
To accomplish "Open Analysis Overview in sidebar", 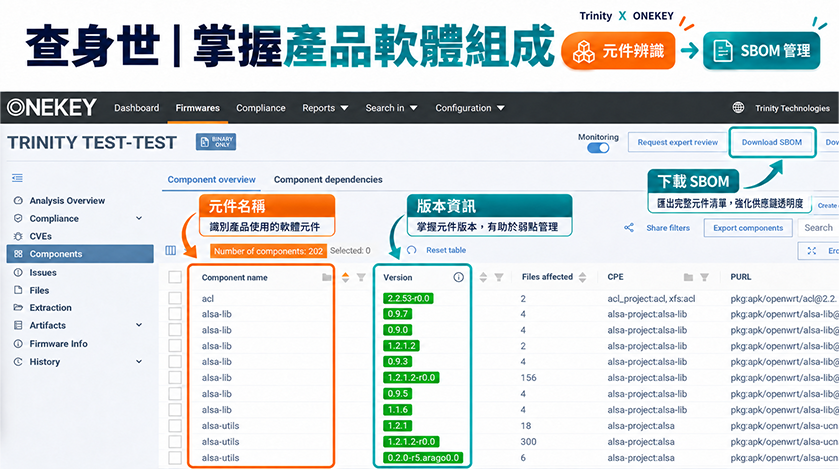I will [67, 201].
